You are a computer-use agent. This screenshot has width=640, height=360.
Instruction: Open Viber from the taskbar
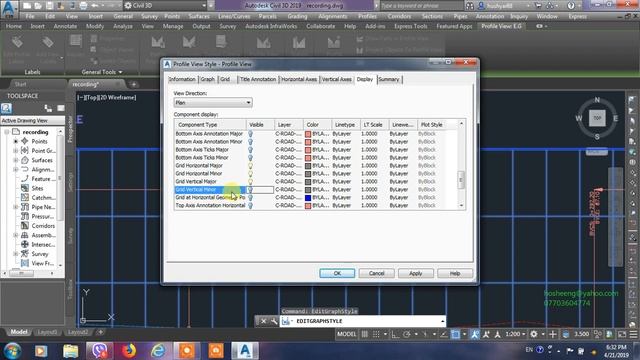(99, 351)
